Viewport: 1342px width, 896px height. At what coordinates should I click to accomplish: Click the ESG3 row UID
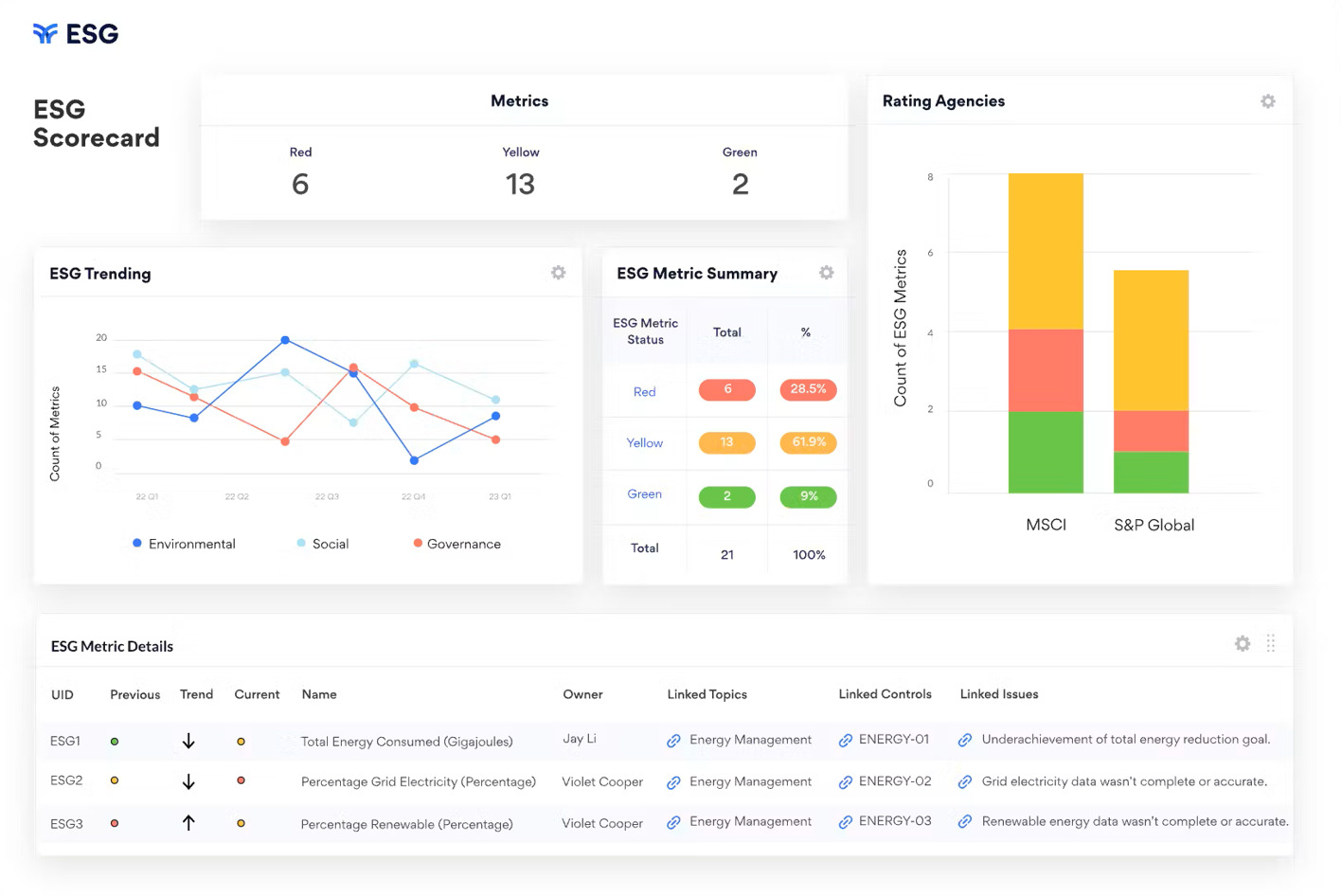tap(66, 824)
